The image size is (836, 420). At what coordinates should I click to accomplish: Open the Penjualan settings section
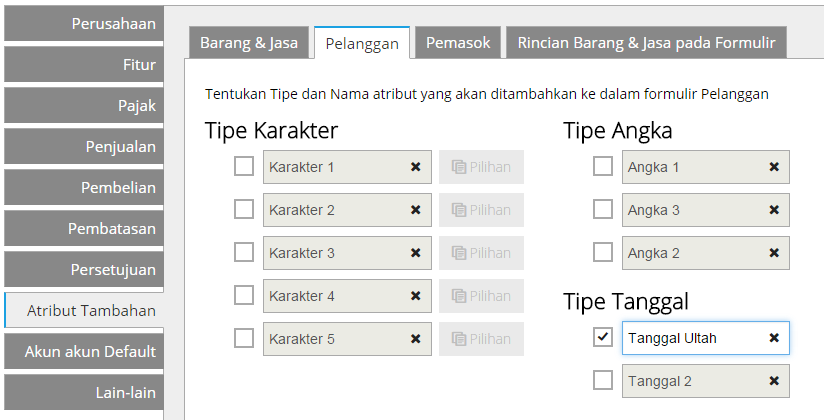(x=84, y=147)
